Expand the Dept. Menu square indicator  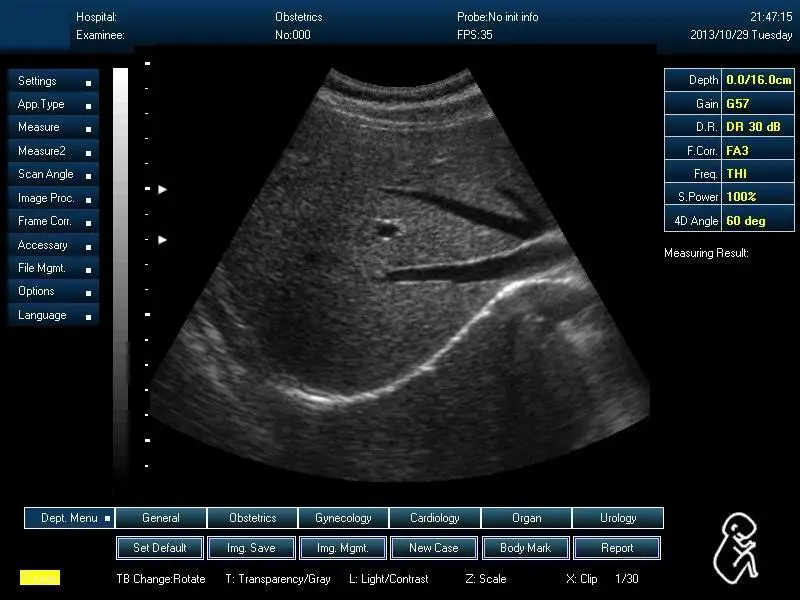tap(108, 518)
